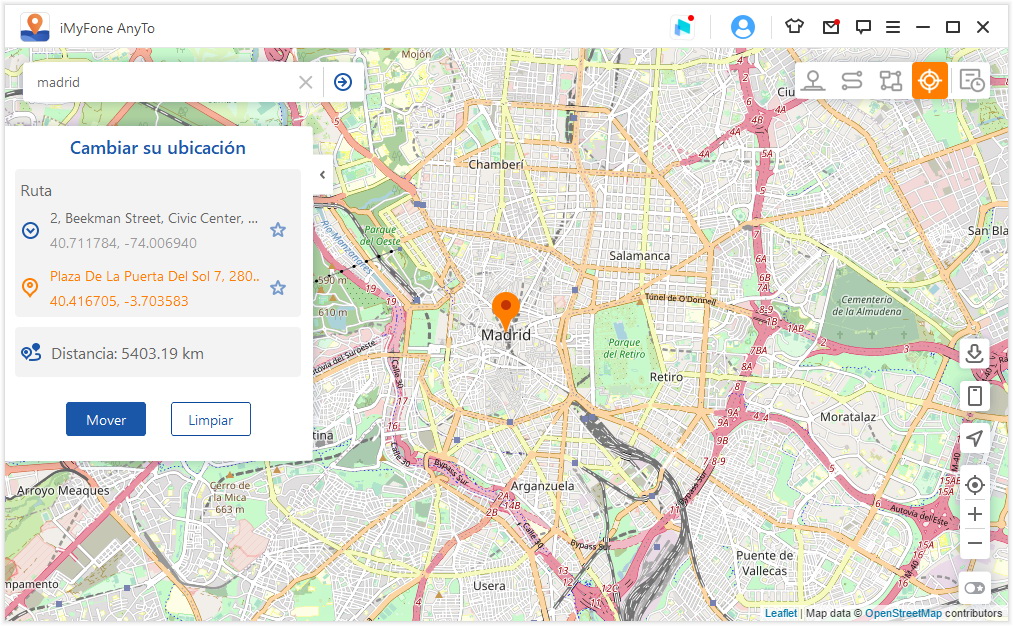Clear the madrid search text

pos(306,82)
